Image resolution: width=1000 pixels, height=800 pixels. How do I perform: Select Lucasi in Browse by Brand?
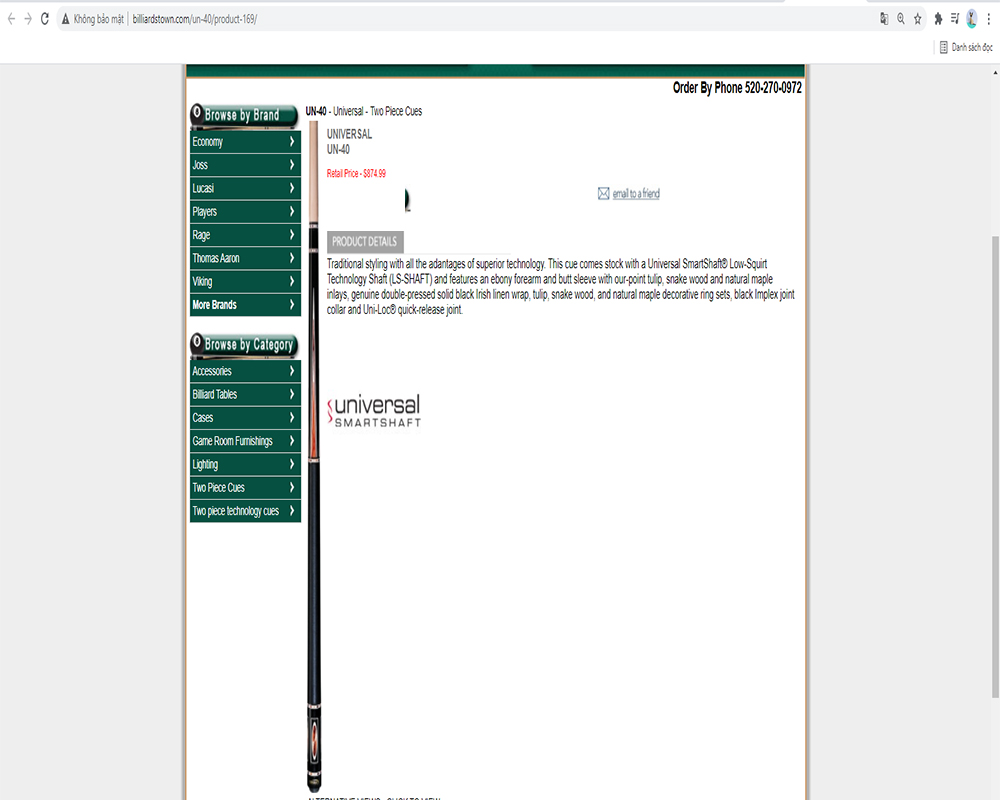245,188
